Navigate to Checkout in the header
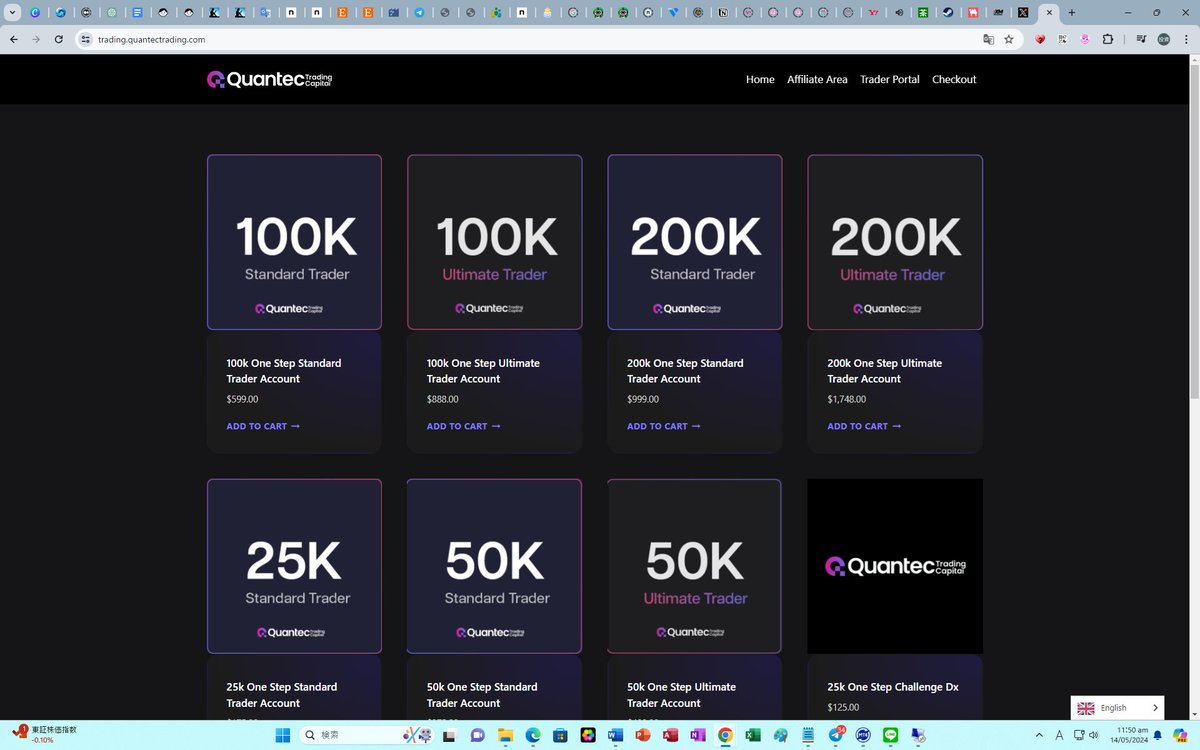 pyautogui.click(x=954, y=79)
